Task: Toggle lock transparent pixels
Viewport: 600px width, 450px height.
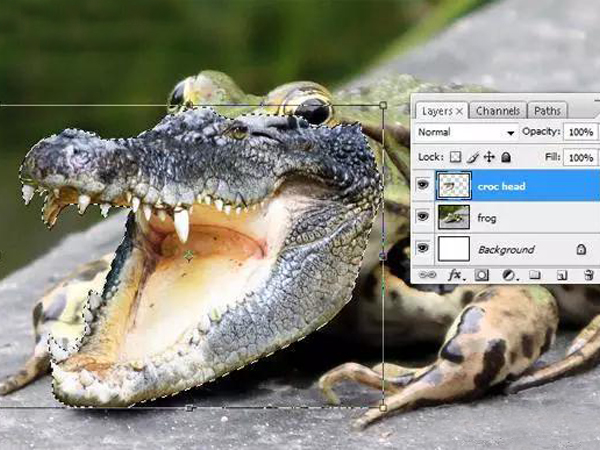Action: 455,157
